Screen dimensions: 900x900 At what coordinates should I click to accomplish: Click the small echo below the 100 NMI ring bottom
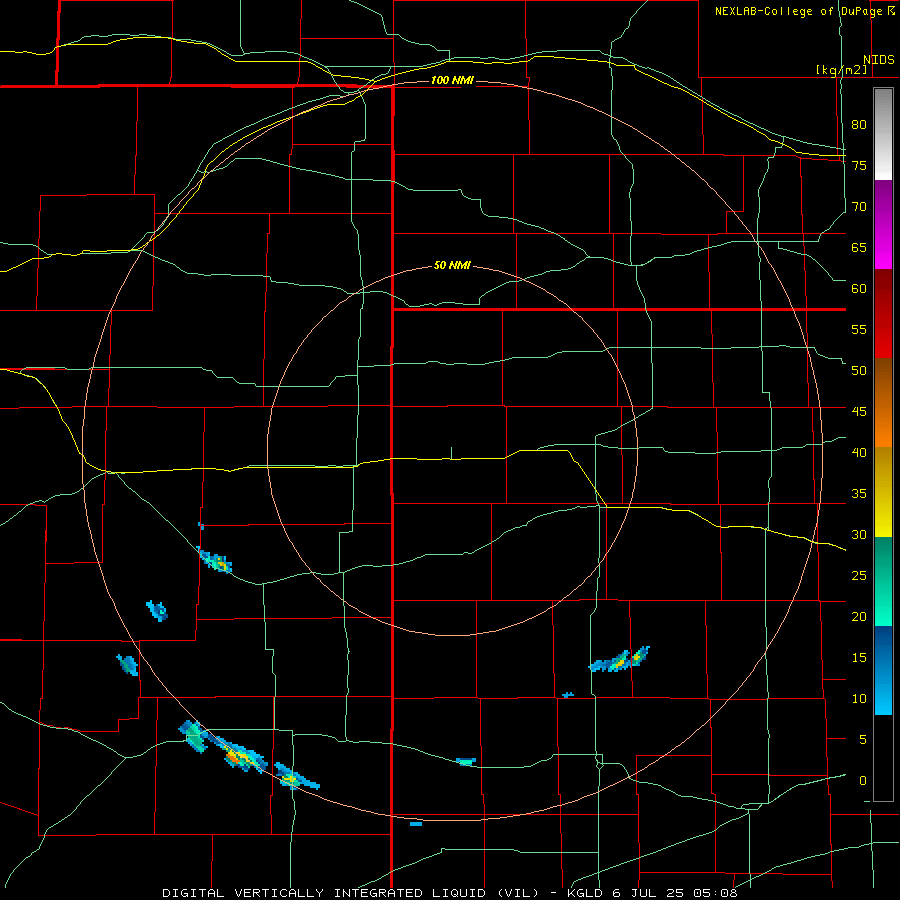(416, 824)
